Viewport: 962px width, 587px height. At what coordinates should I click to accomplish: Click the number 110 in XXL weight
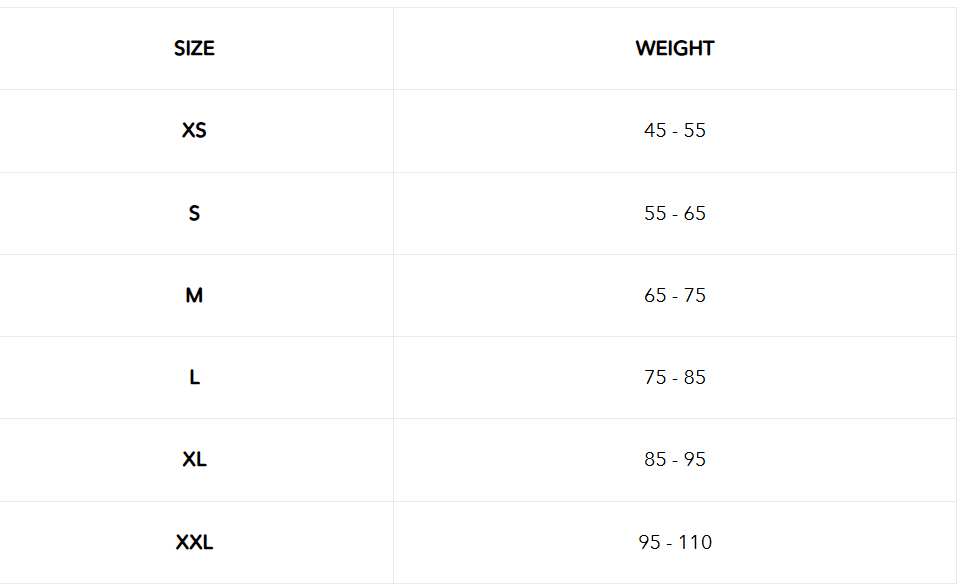click(694, 542)
